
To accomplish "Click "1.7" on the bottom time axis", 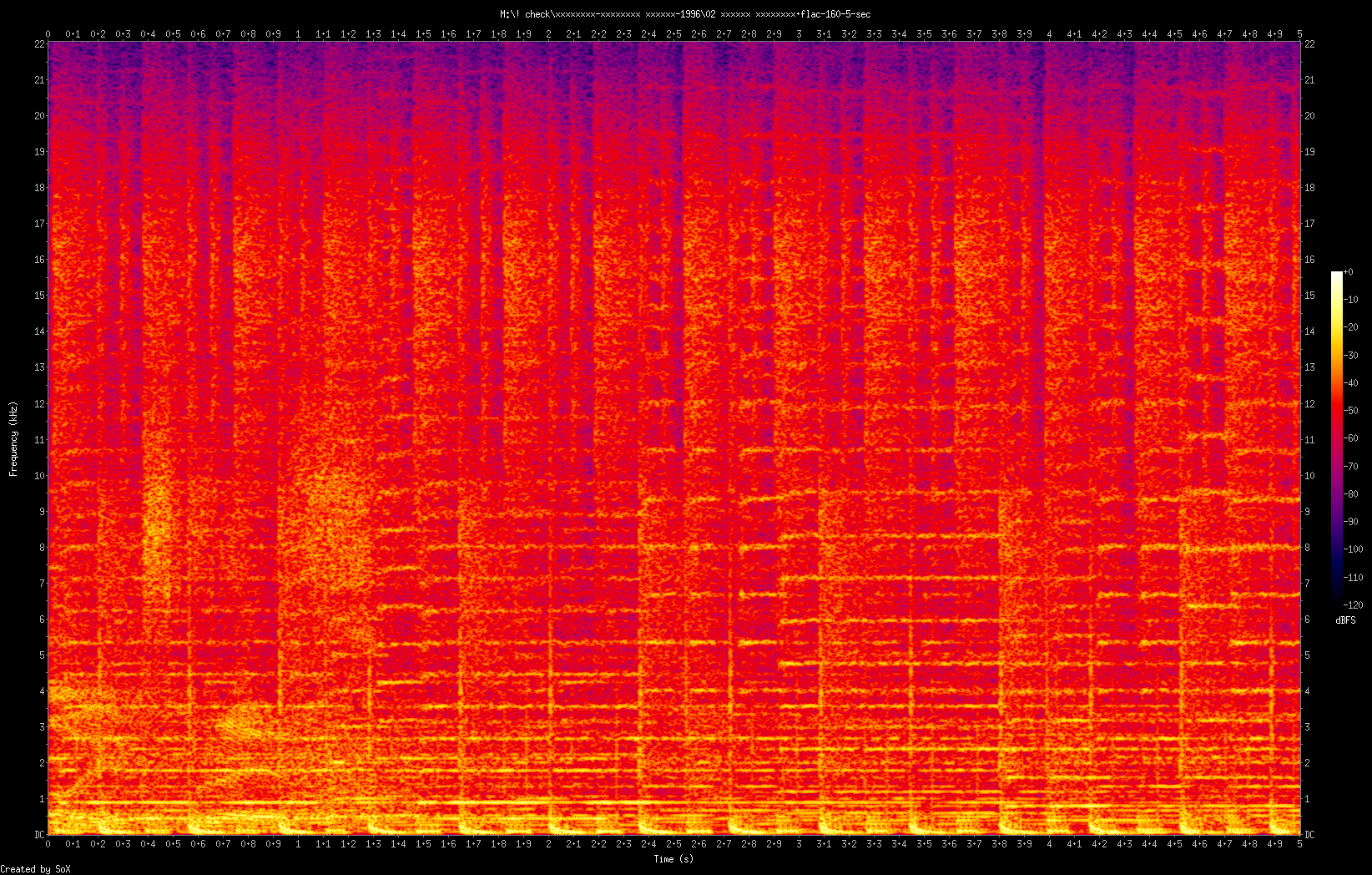I will (x=474, y=844).
